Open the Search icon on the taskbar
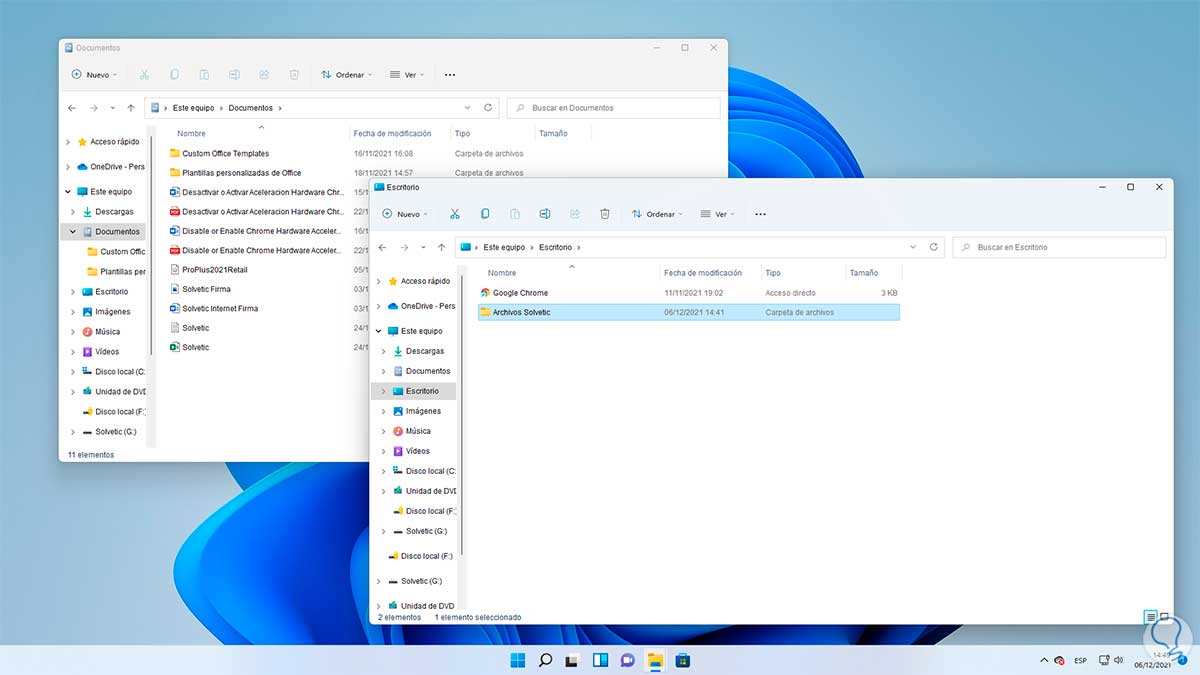Image resolution: width=1200 pixels, height=675 pixels. (x=545, y=660)
